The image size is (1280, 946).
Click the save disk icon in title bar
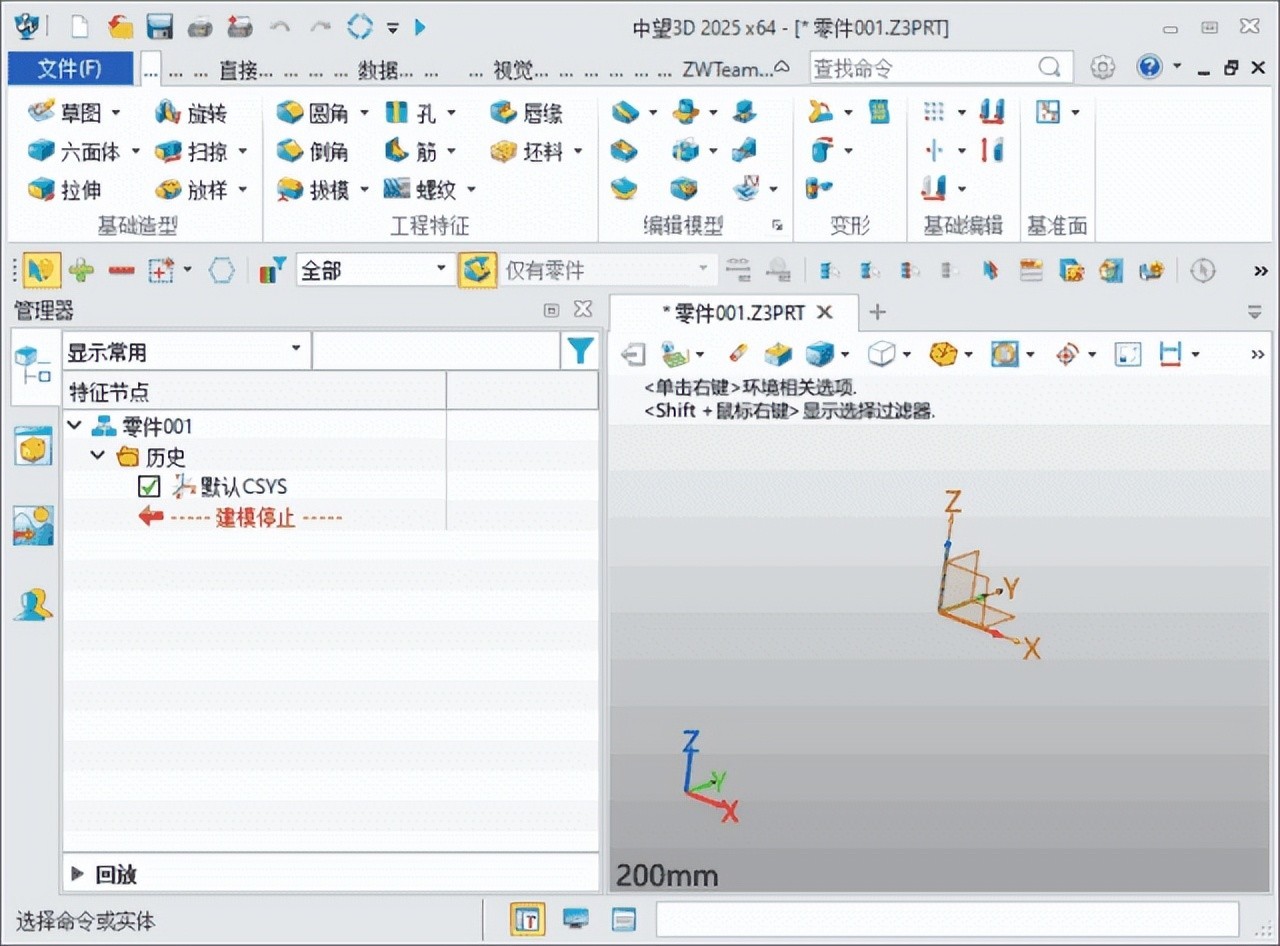click(159, 27)
